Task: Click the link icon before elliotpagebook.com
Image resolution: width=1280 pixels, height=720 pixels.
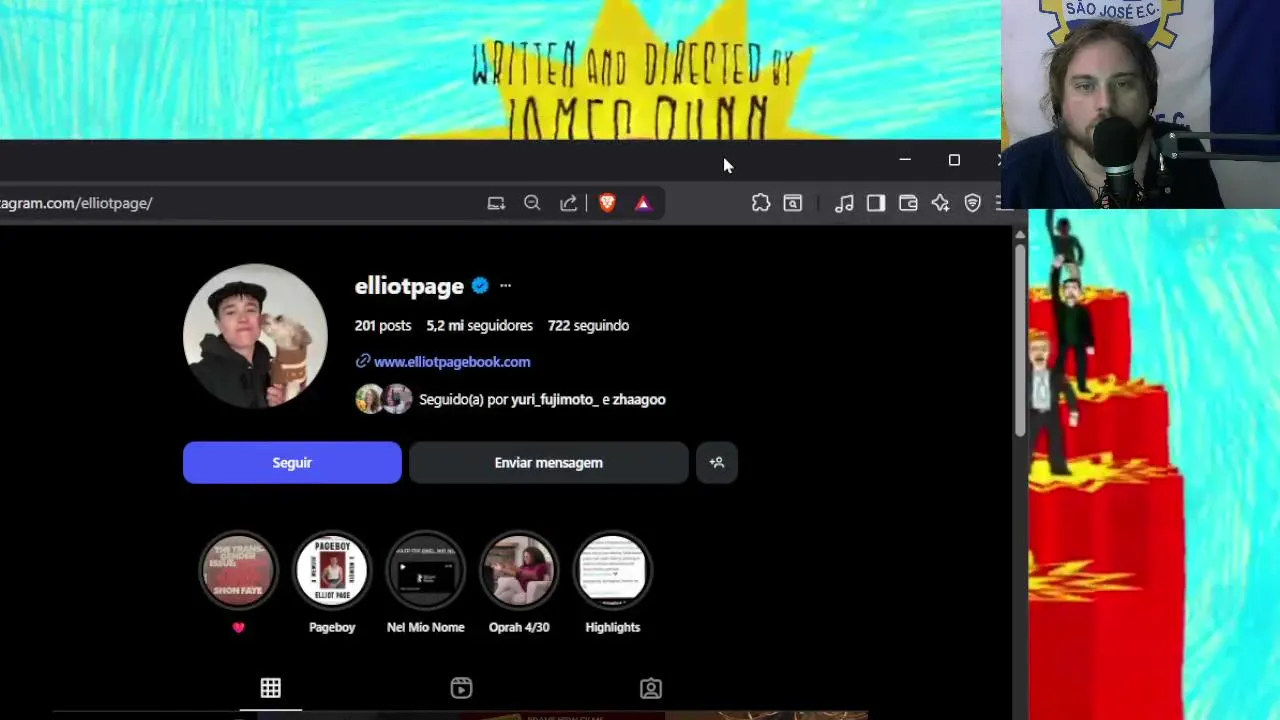Action: (363, 361)
